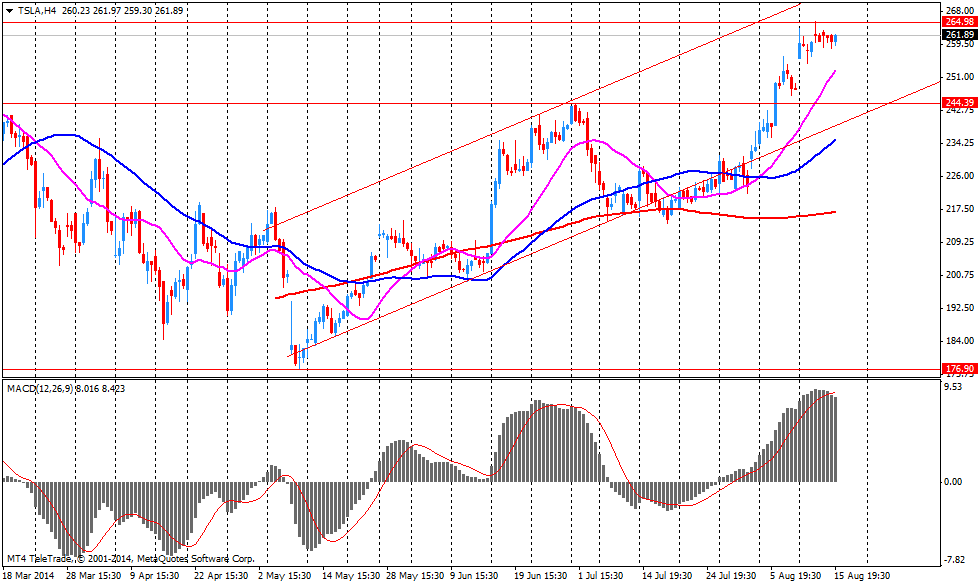980x584 pixels.
Task: Select the 217.50 price scale value
Action: click(961, 209)
